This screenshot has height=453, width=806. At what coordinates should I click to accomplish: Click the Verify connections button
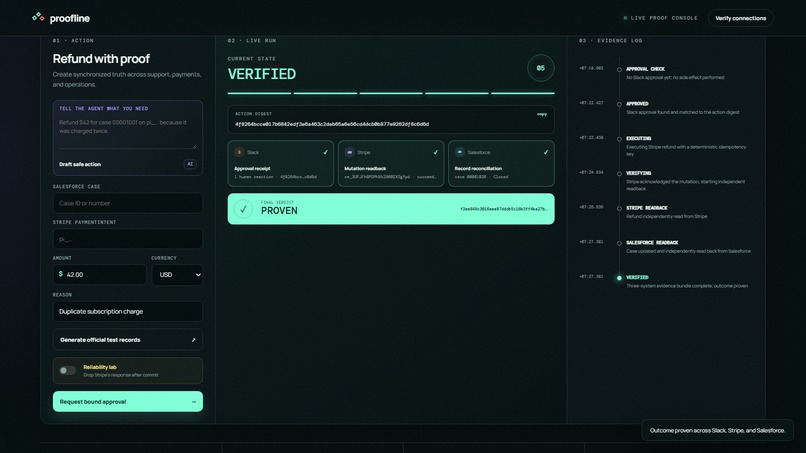(741, 18)
